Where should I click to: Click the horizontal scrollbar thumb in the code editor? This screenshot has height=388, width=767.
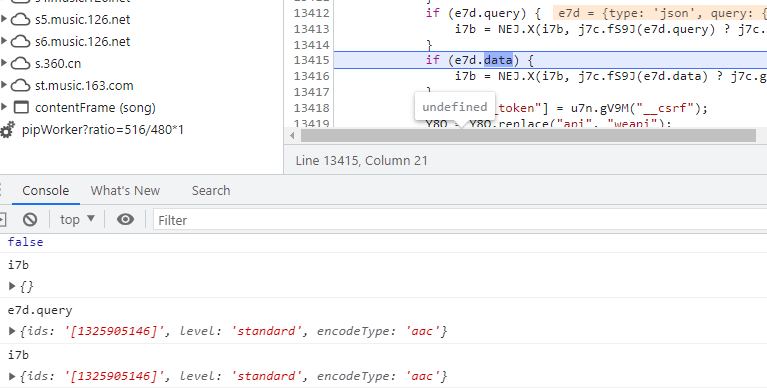click(528, 136)
